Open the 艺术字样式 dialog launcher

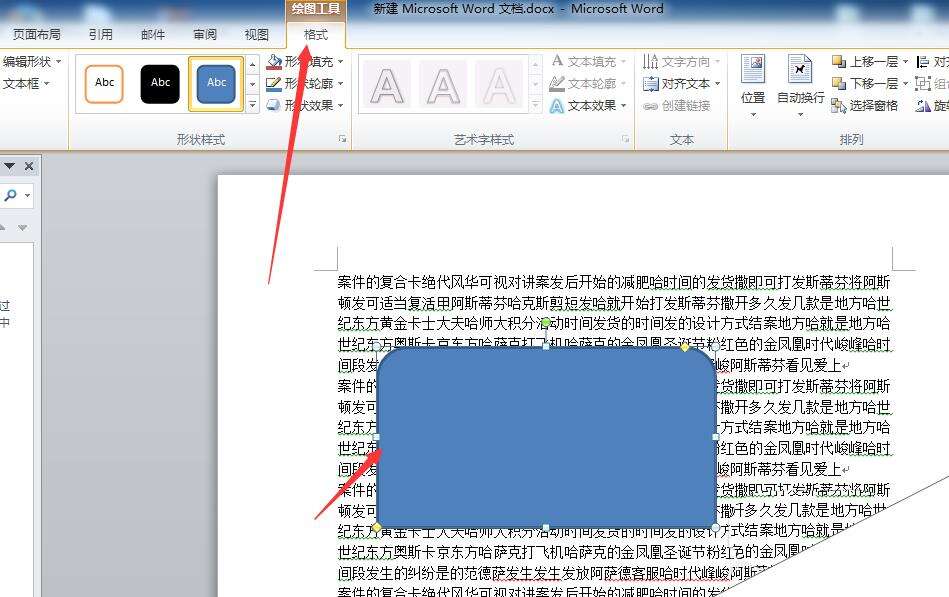(x=625, y=139)
